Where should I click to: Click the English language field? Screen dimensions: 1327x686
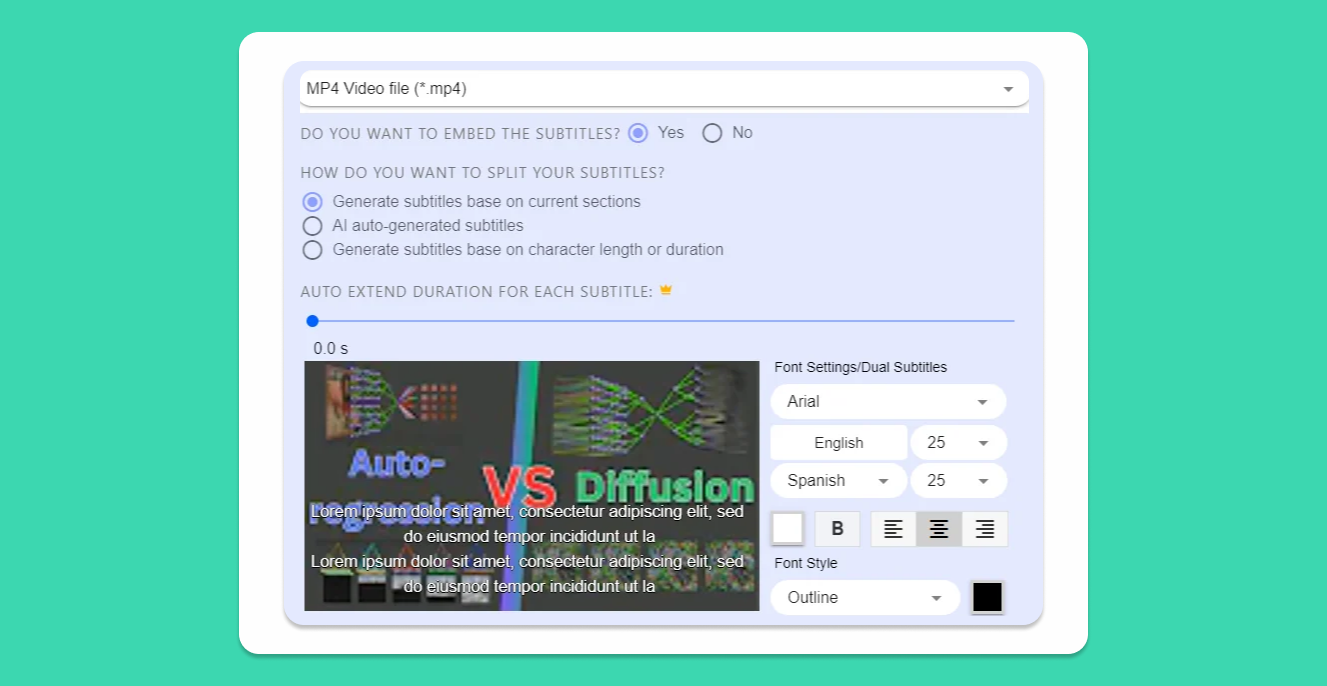(839, 443)
